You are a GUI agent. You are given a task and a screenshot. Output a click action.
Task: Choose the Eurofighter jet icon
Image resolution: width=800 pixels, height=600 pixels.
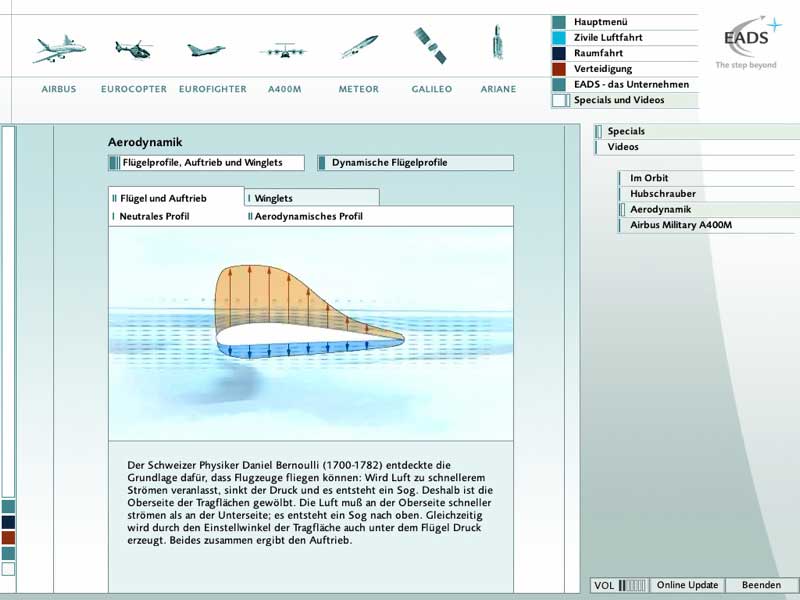click(206, 49)
